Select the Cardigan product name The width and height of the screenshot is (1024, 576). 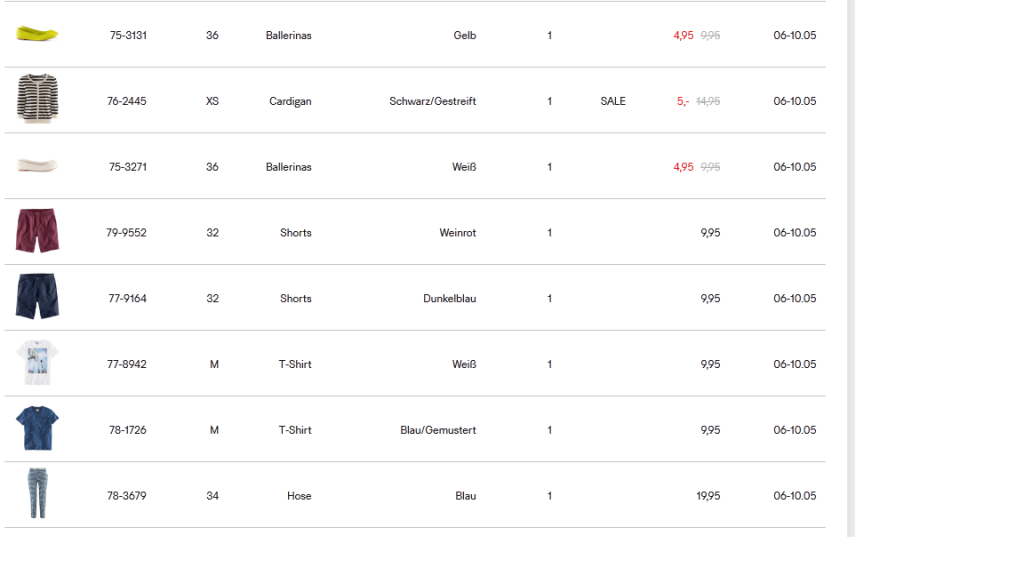tap(290, 101)
